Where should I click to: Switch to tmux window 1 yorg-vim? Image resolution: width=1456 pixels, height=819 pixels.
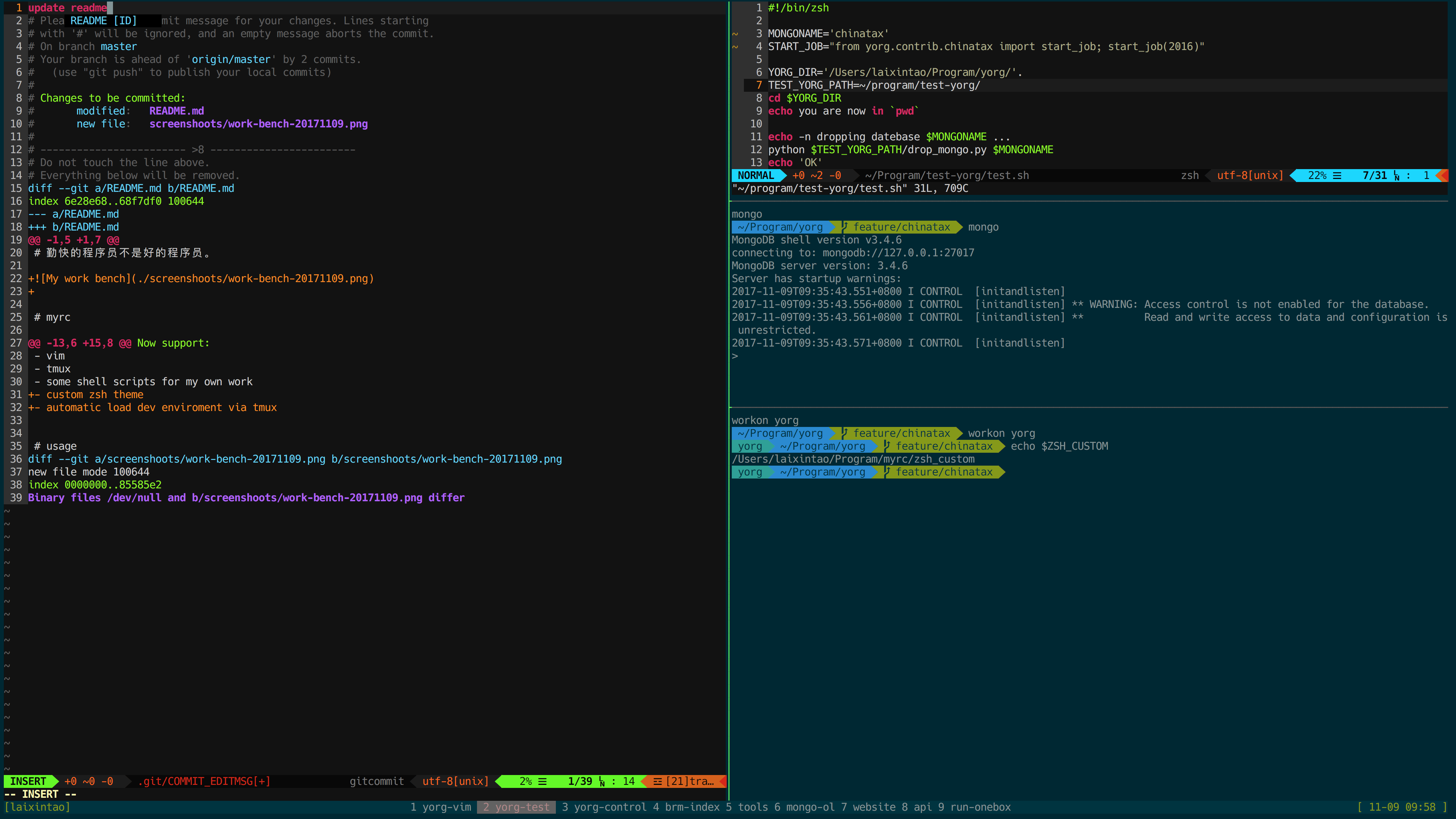click(441, 807)
